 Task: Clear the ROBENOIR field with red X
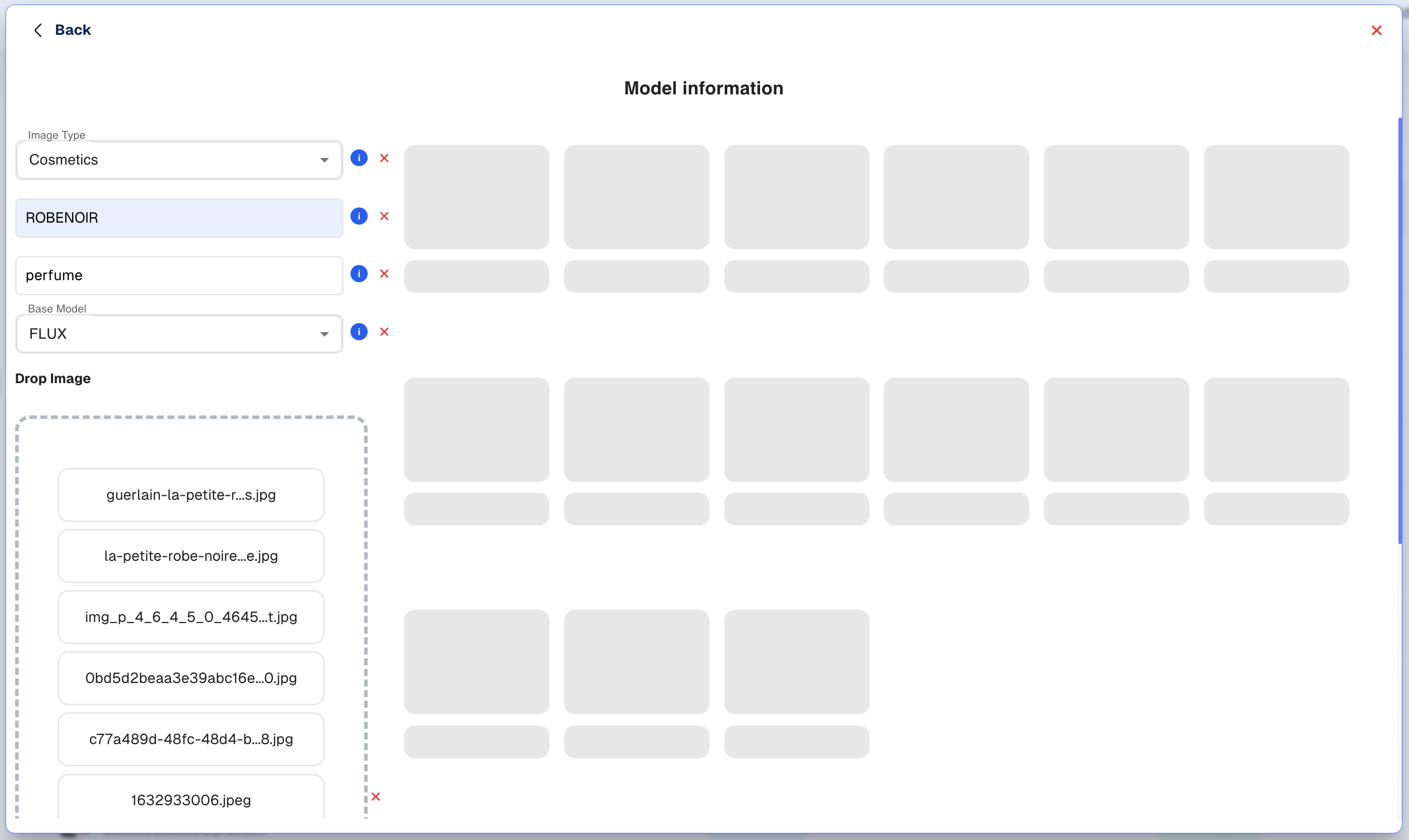384,216
